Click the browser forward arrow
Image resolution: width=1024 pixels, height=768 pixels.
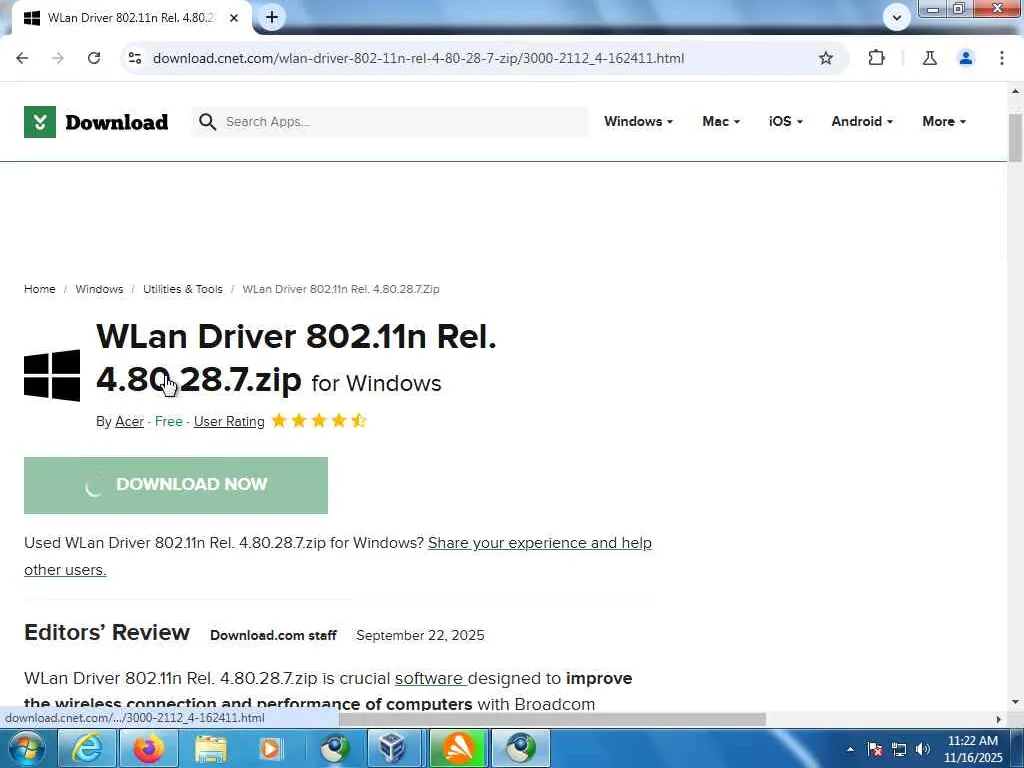click(x=58, y=58)
